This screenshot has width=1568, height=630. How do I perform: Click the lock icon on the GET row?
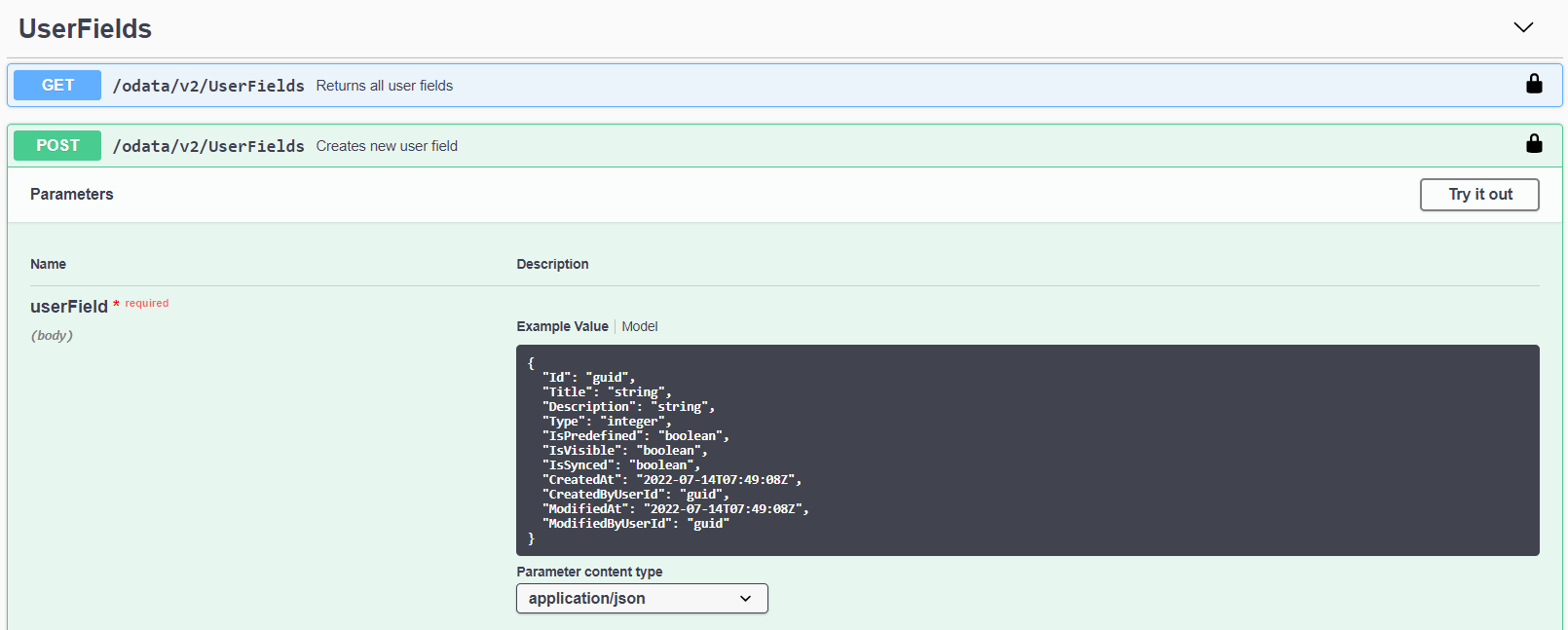tap(1534, 85)
